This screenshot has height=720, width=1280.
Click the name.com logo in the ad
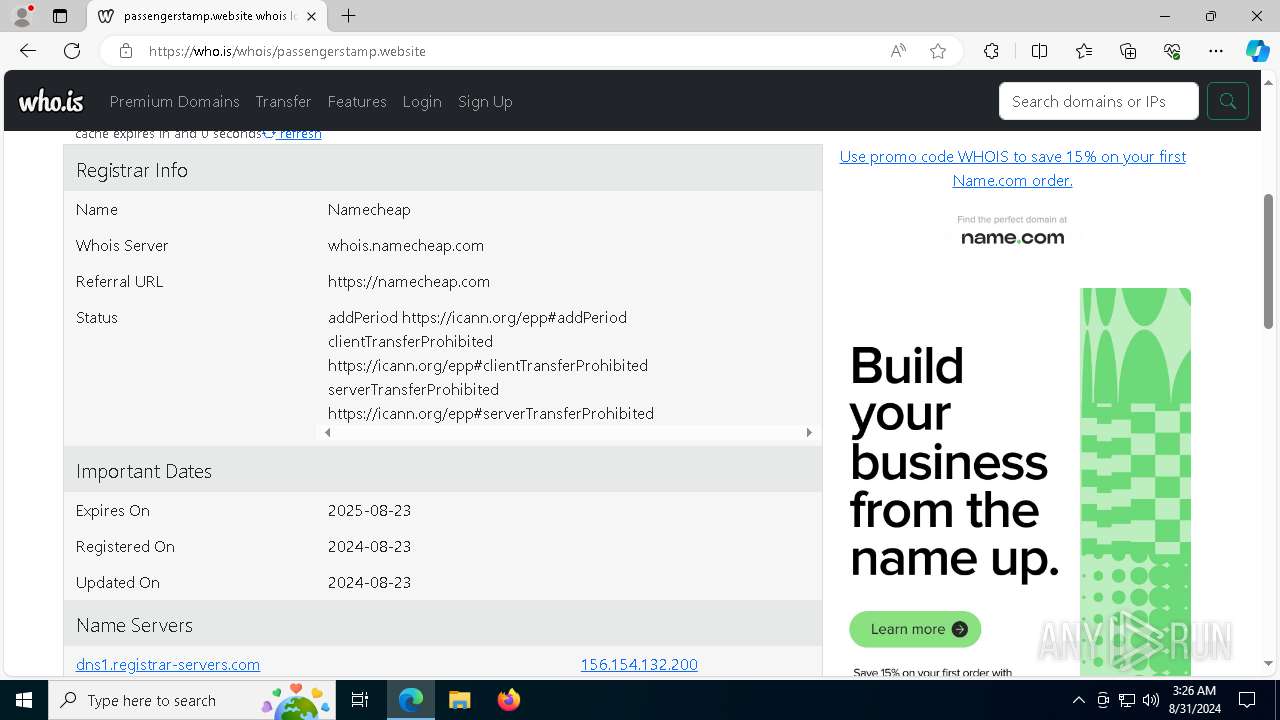(x=1012, y=237)
